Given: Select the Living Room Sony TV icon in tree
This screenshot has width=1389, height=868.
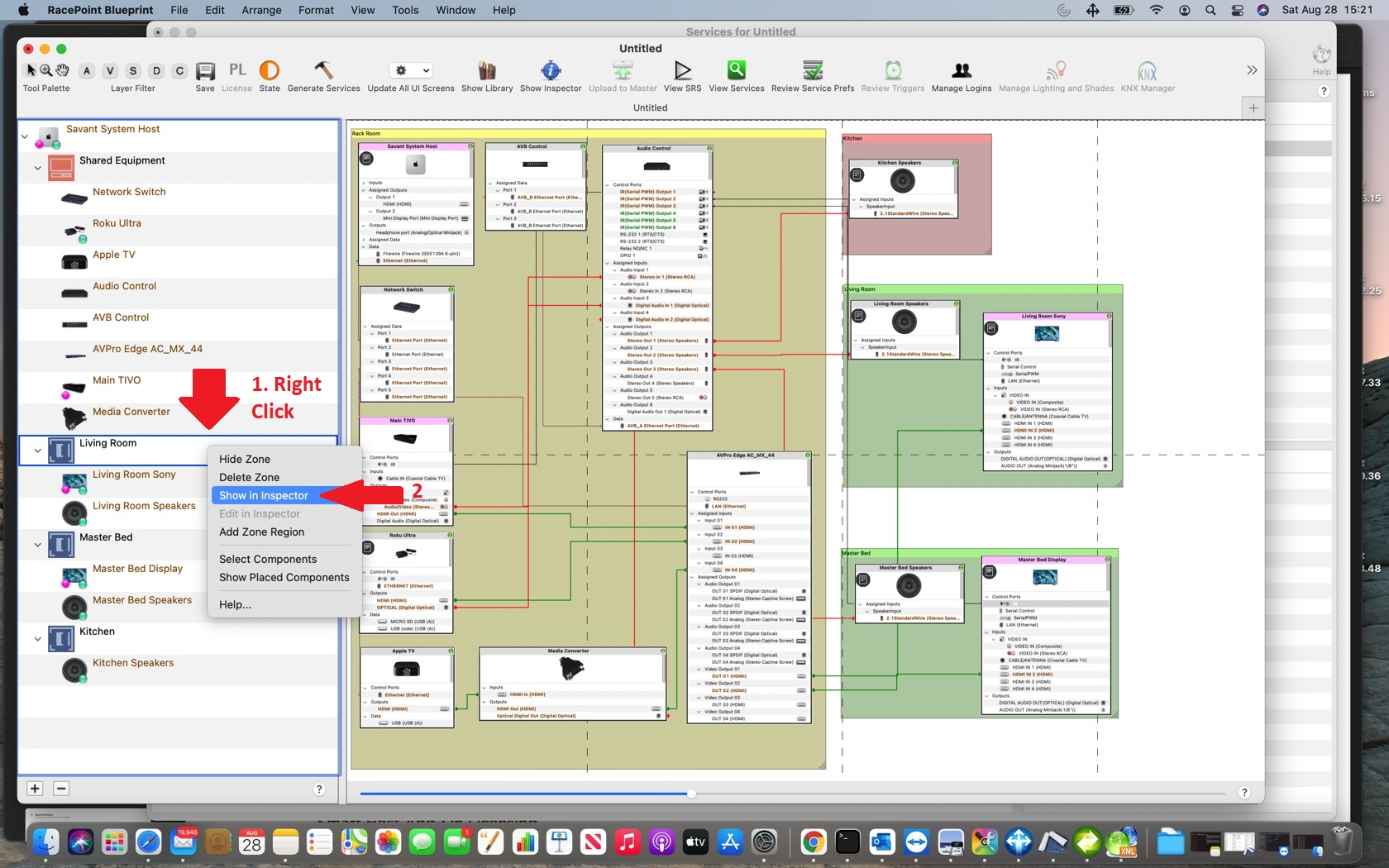Looking at the screenshot, I should click(74, 484).
